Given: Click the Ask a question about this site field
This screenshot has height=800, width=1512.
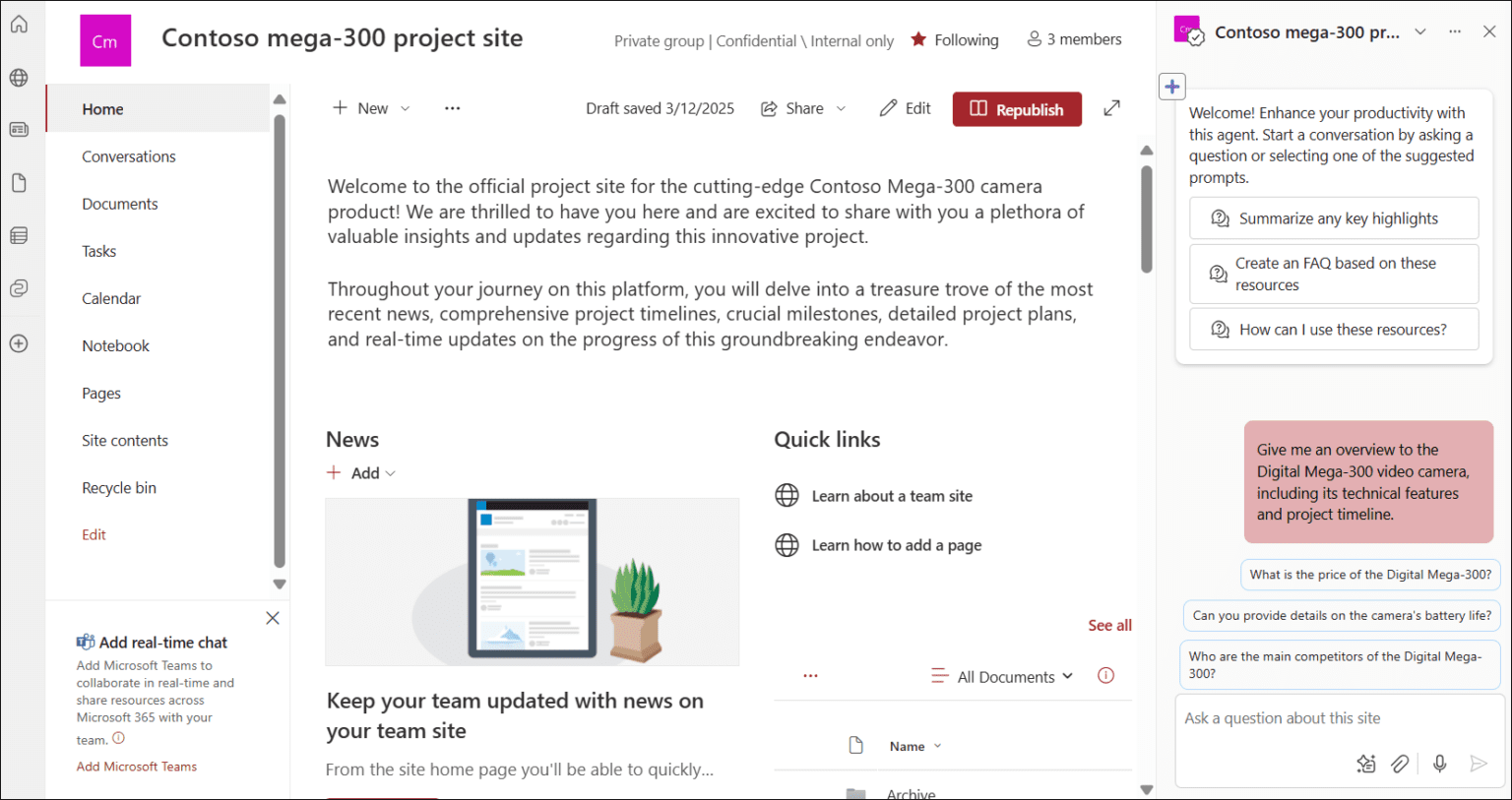Looking at the screenshot, I should pos(1282,718).
